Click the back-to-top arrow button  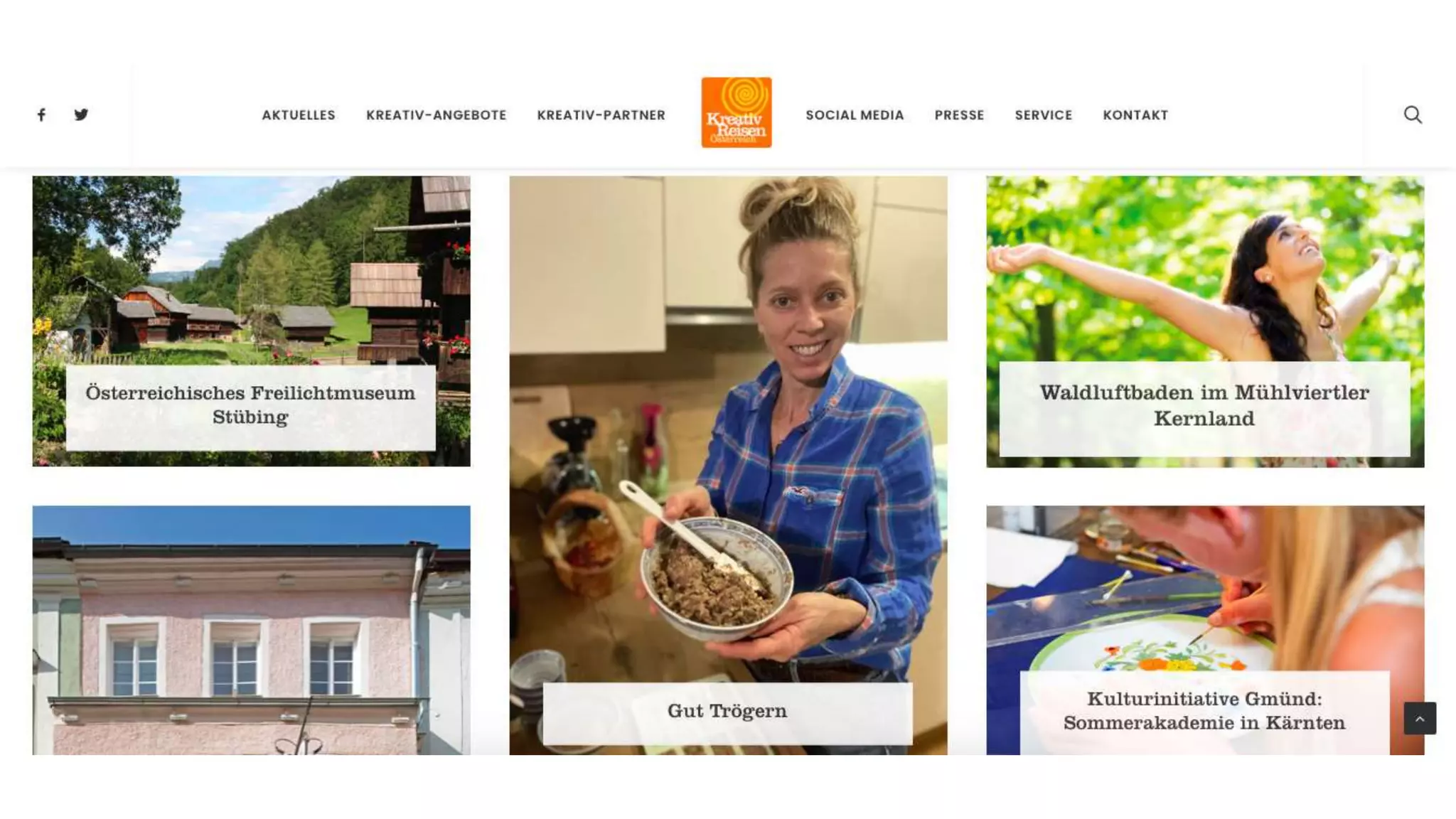tap(1420, 718)
